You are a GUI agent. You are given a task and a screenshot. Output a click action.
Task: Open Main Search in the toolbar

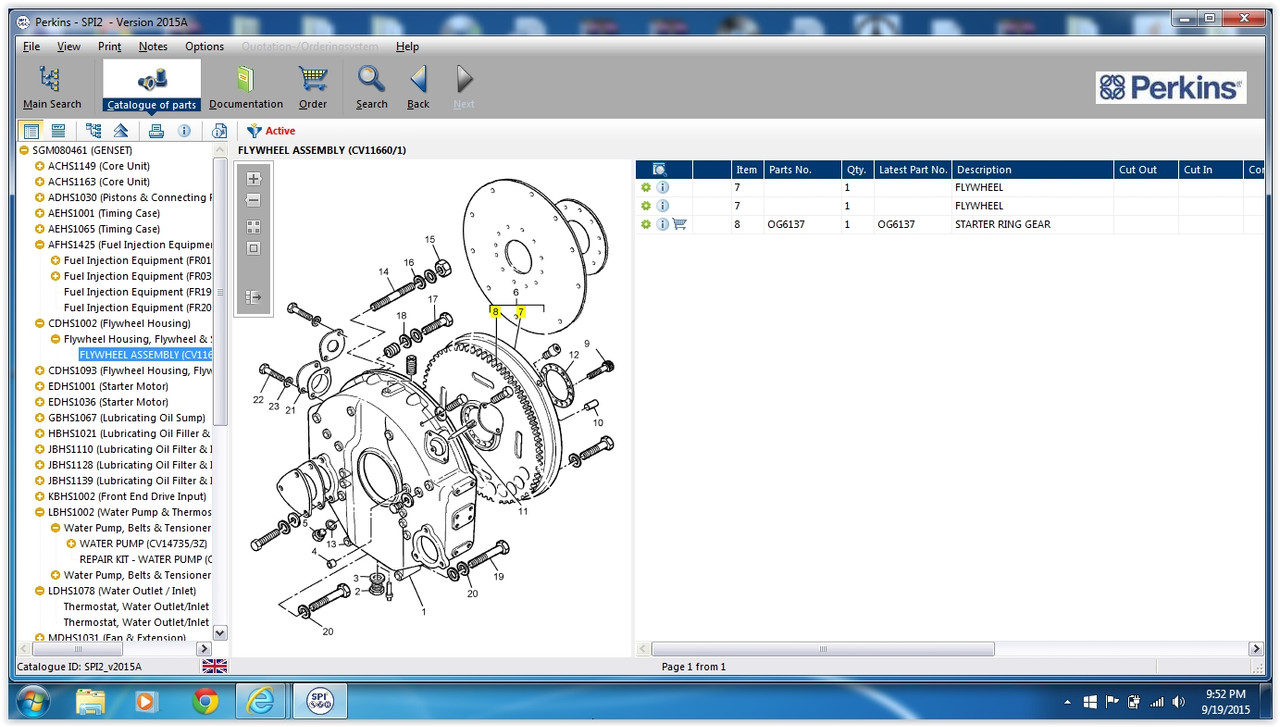click(x=52, y=87)
